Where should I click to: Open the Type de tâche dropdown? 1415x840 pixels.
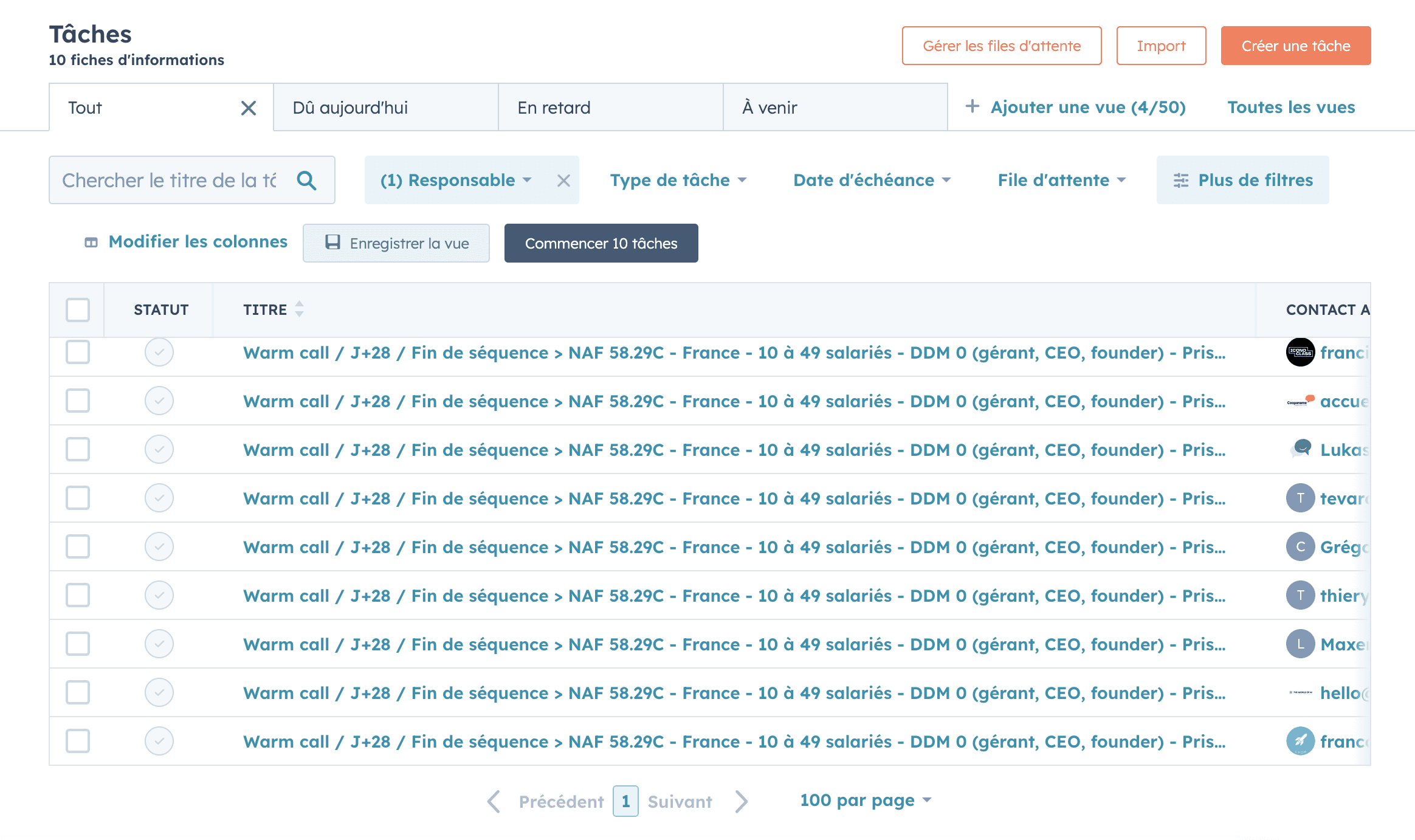[x=678, y=181]
